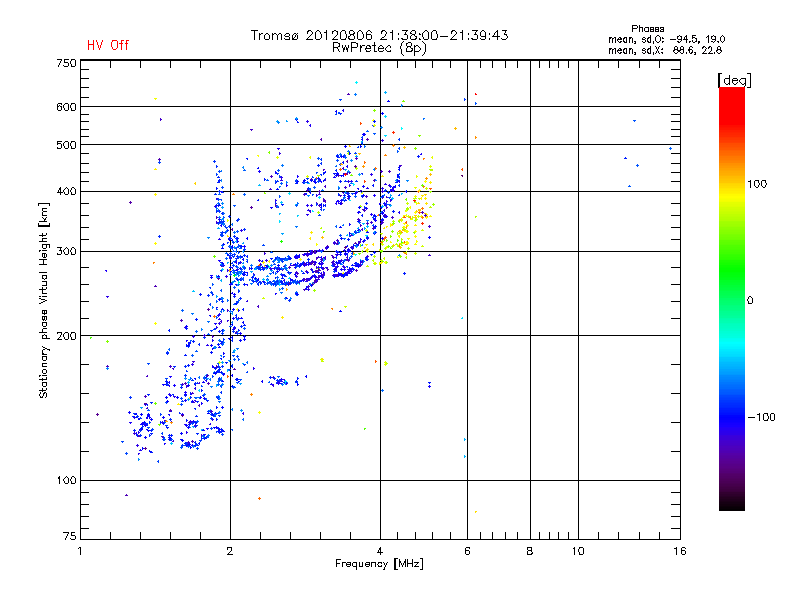Click the 'mean, sd,O: -94.5, 19.0' line
This screenshot has height=600, width=800.
666,39
